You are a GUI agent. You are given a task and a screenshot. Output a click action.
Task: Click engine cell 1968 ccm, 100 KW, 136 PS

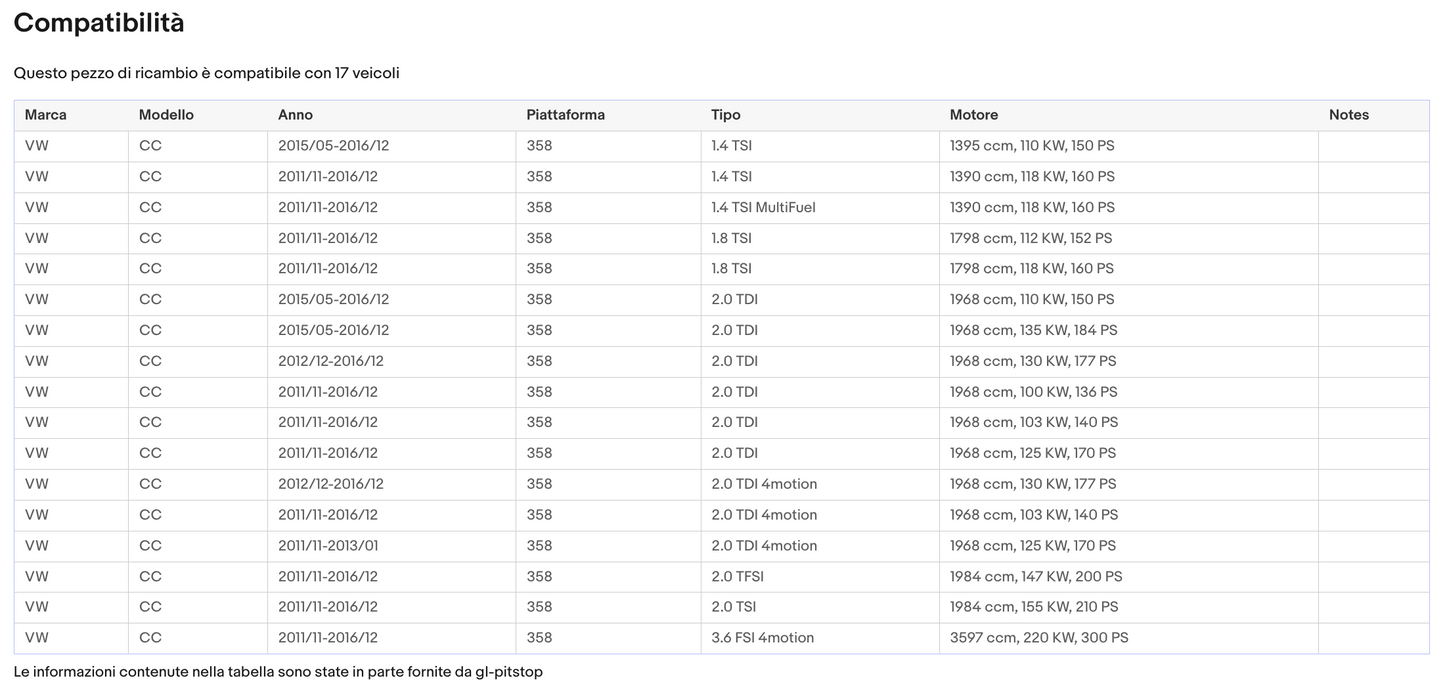coord(1033,392)
